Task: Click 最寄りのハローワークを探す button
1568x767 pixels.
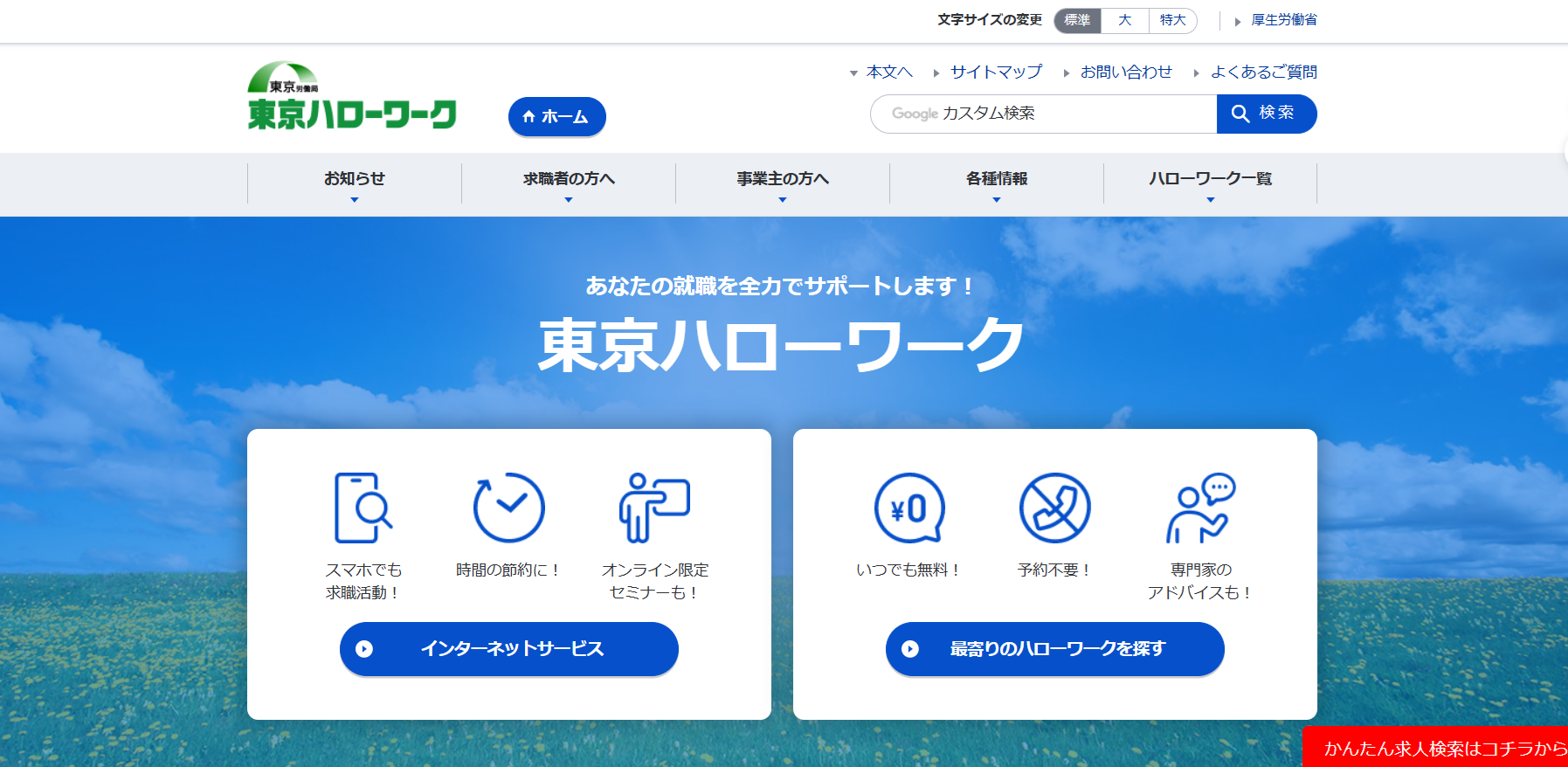Action: [x=1055, y=649]
